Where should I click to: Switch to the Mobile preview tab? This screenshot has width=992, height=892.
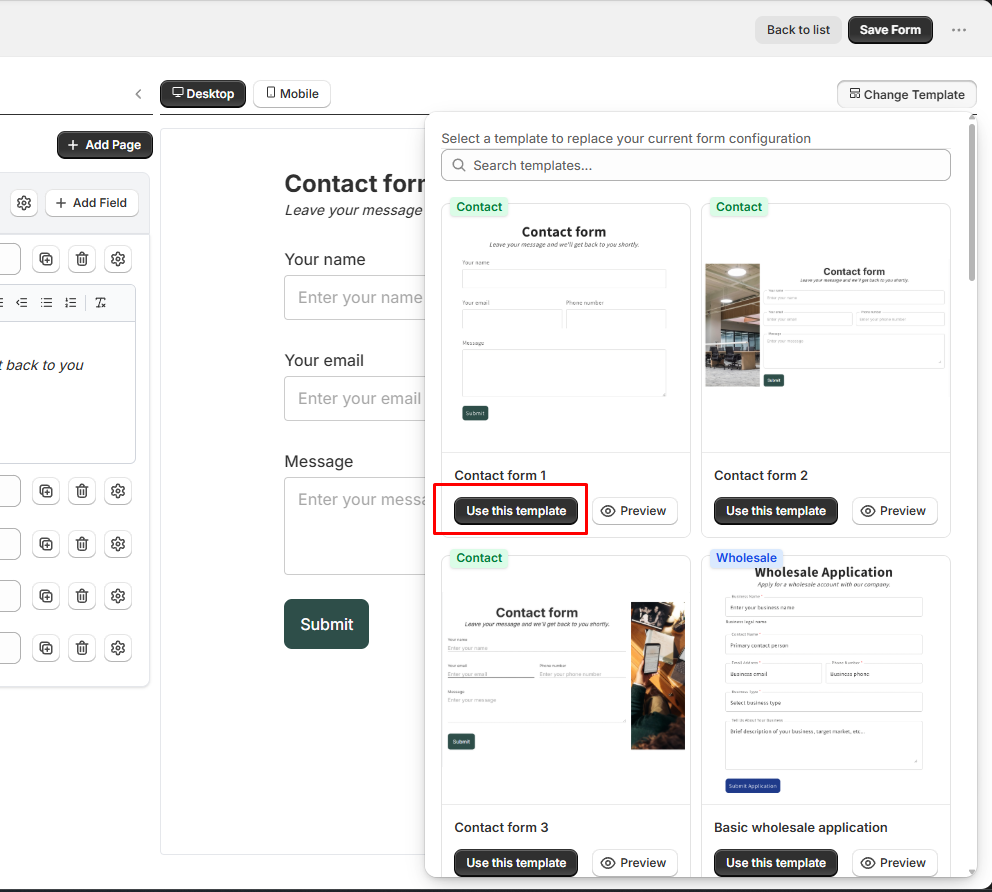point(292,94)
